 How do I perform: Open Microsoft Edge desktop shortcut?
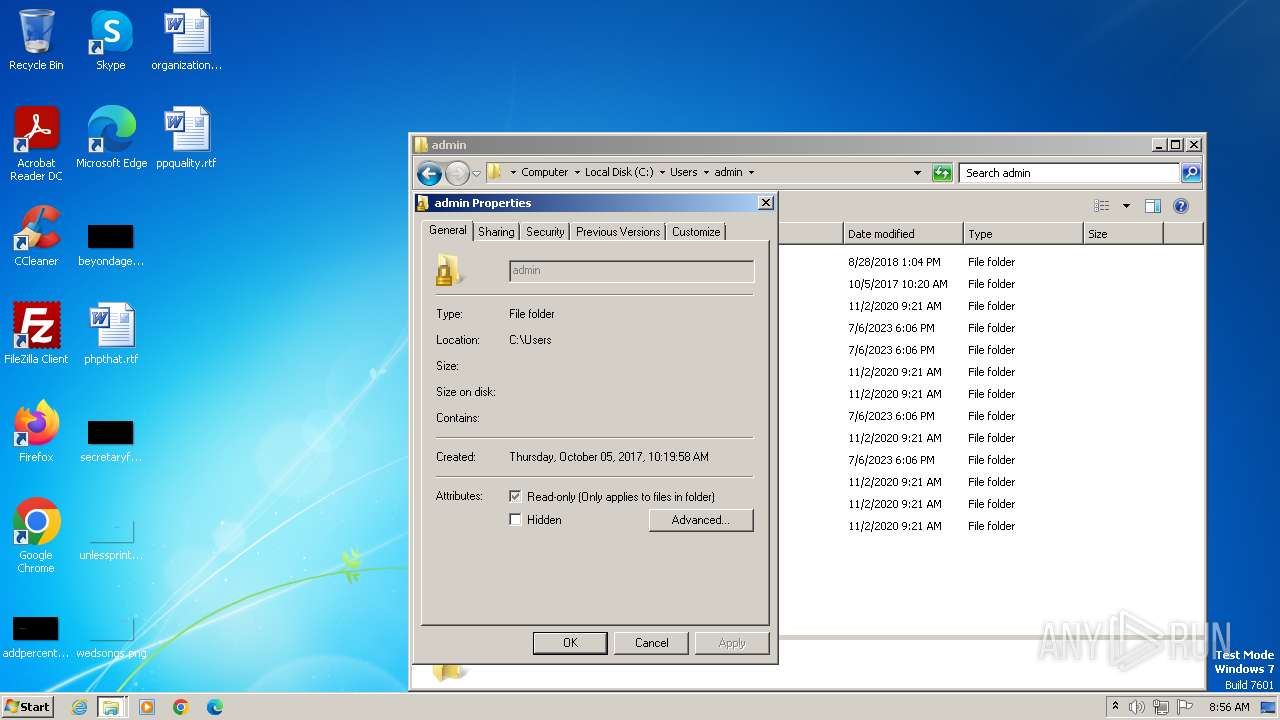[111, 137]
